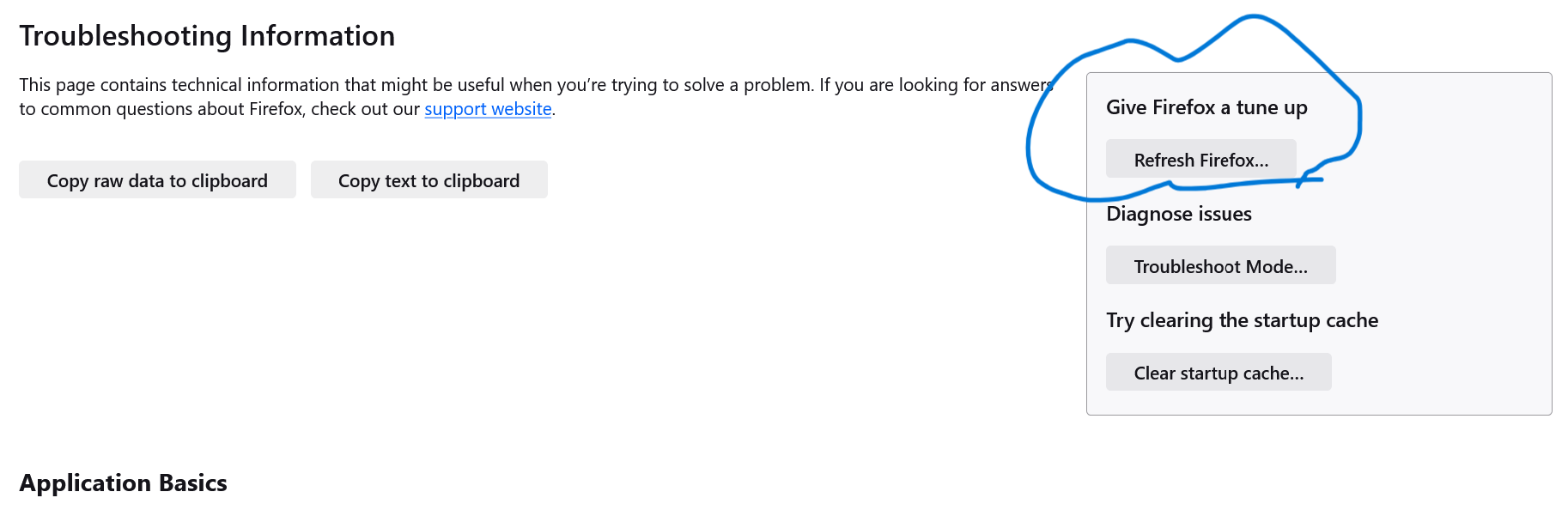Click the Try clearing the startup cache heading
This screenshot has height=510, width=1568.
tap(1242, 320)
